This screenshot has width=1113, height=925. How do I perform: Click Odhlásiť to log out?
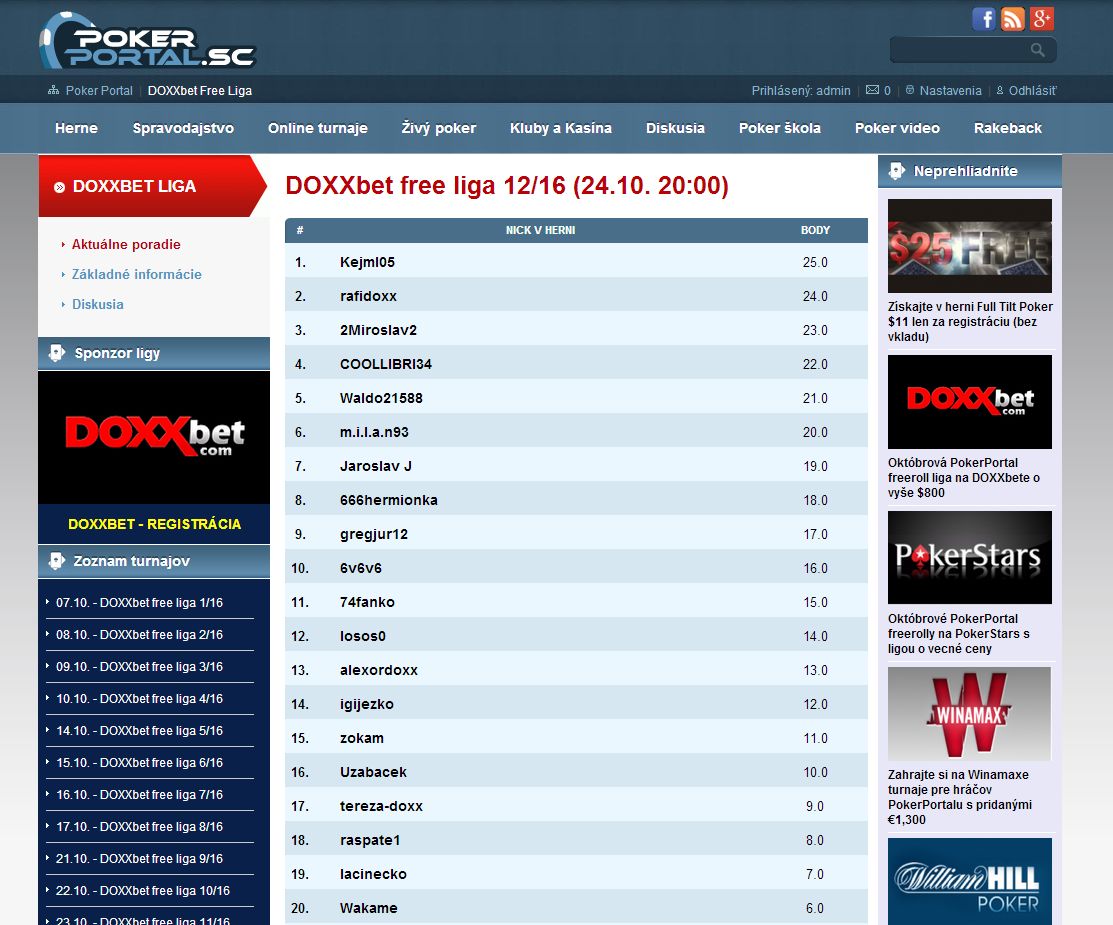pyautogui.click(x=1032, y=90)
